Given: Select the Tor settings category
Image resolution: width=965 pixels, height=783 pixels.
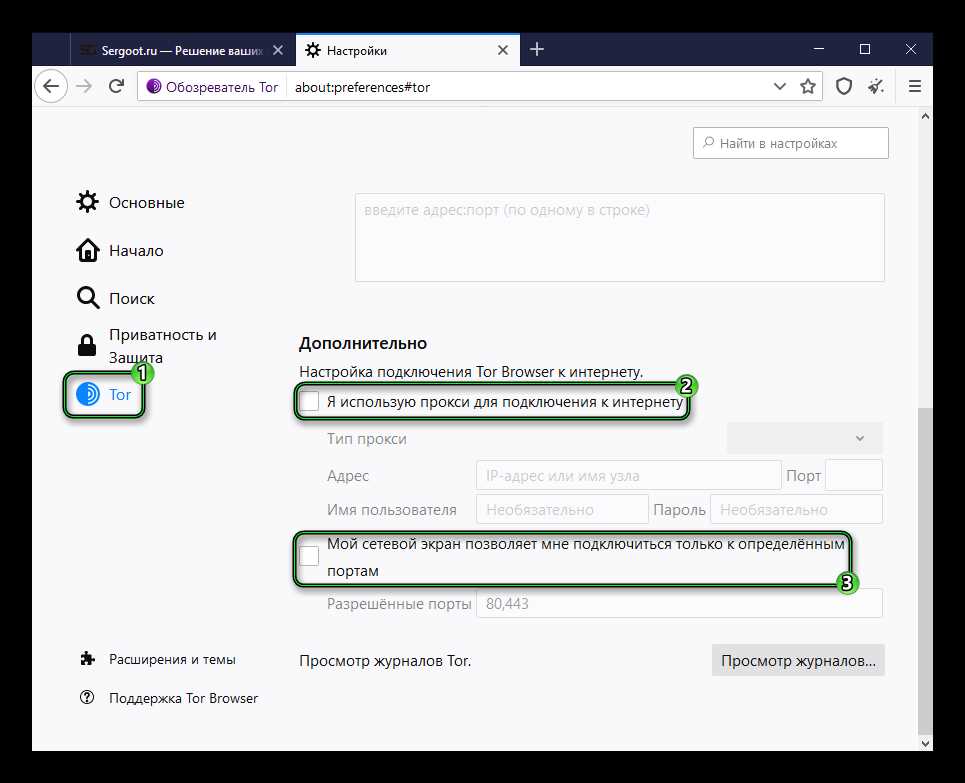Looking at the screenshot, I should click(104, 395).
